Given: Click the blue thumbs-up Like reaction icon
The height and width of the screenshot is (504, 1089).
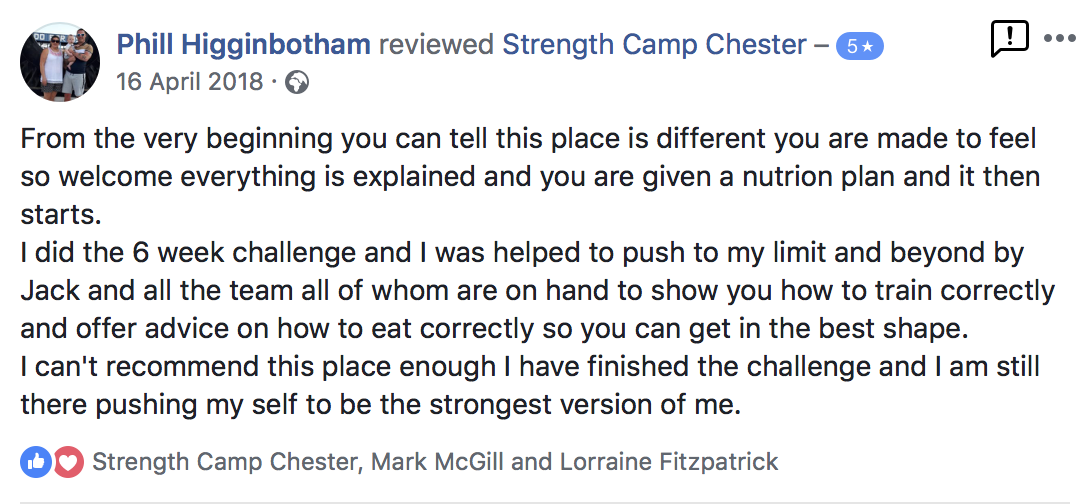Looking at the screenshot, I should (x=36, y=462).
